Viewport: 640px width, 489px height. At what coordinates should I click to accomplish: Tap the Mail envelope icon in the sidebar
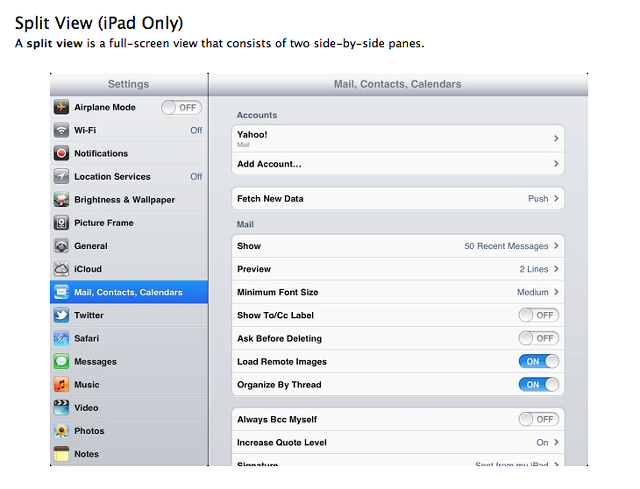tap(61, 292)
